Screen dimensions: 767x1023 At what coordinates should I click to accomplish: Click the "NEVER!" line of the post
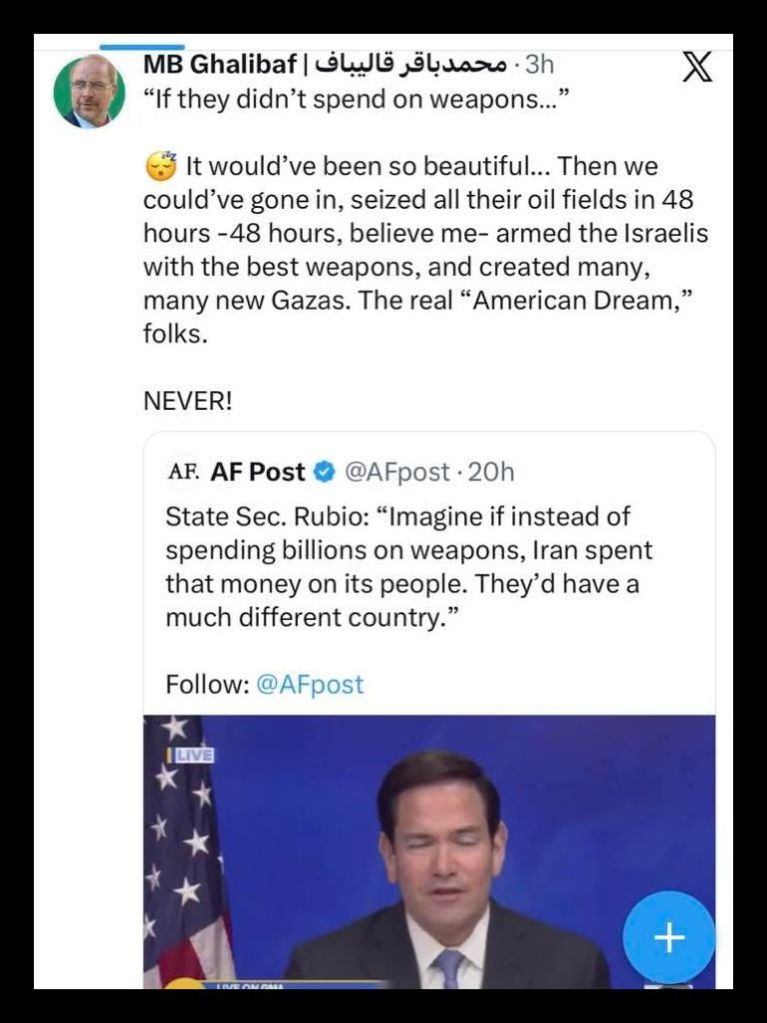(x=188, y=401)
